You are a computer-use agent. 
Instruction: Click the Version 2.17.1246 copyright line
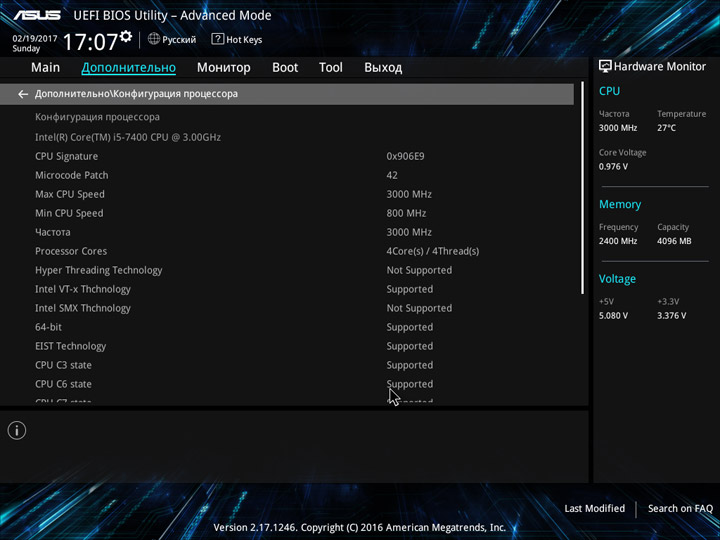click(x=360, y=528)
